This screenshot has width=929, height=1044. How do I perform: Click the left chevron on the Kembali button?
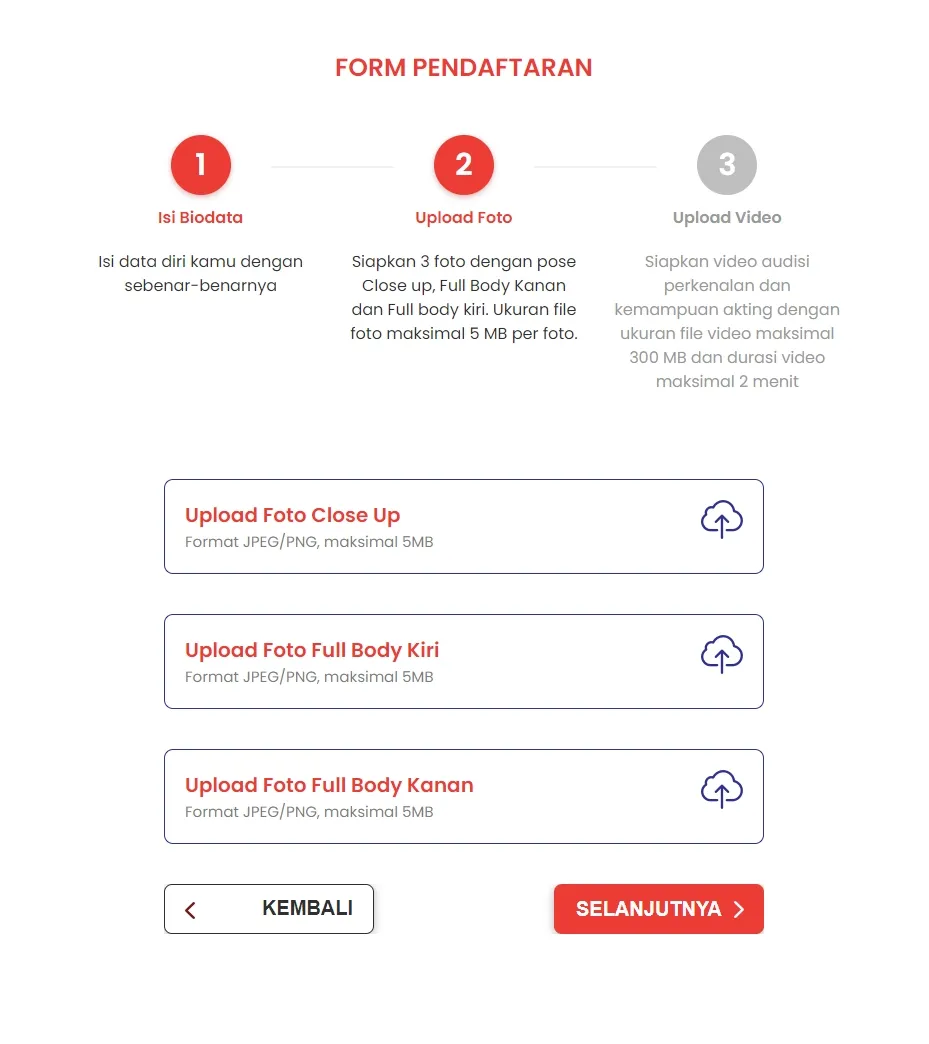click(x=191, y=910)
